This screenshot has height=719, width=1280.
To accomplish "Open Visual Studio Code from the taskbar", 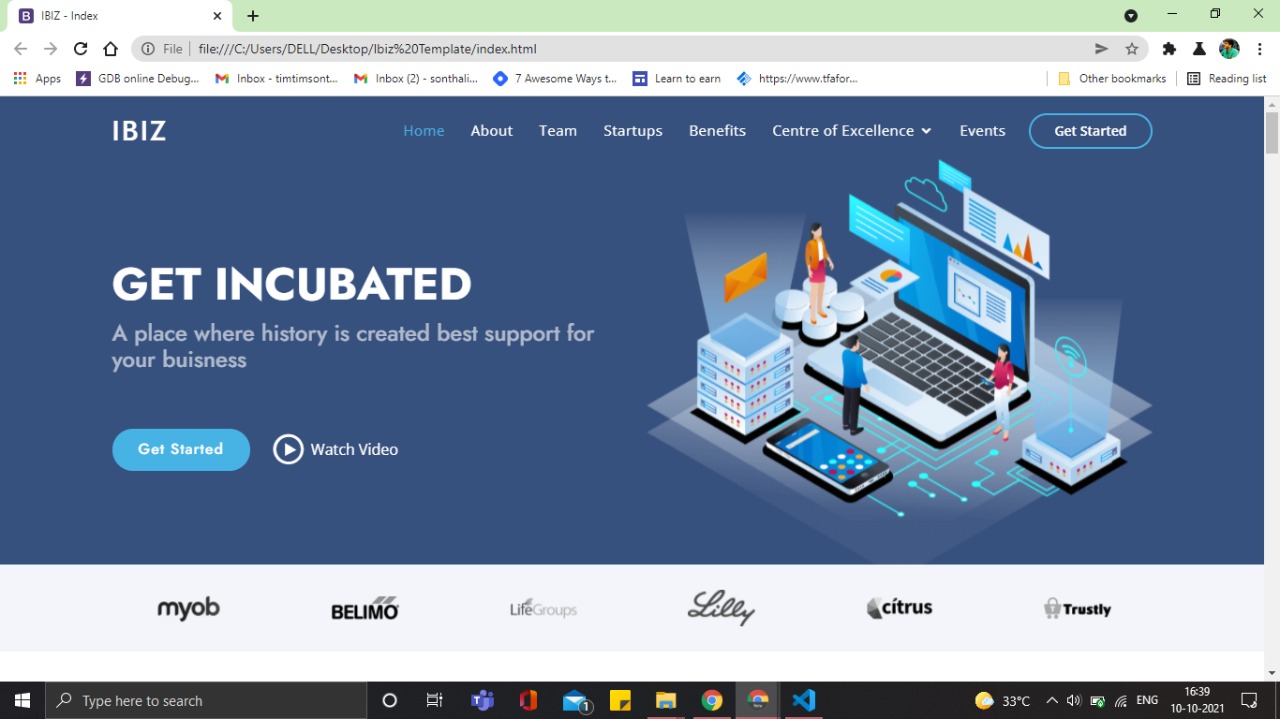I will [x=804, y=700].
